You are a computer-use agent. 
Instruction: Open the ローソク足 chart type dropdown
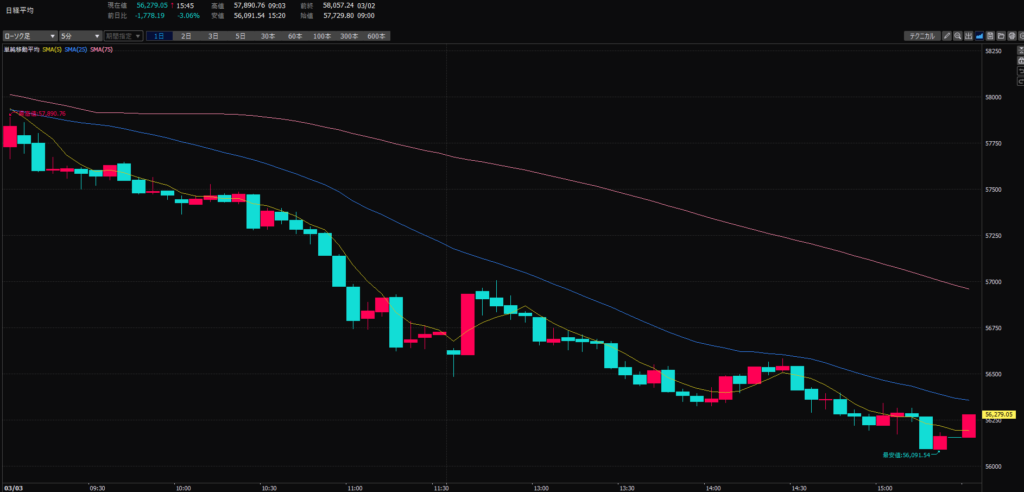click(30, 36)
